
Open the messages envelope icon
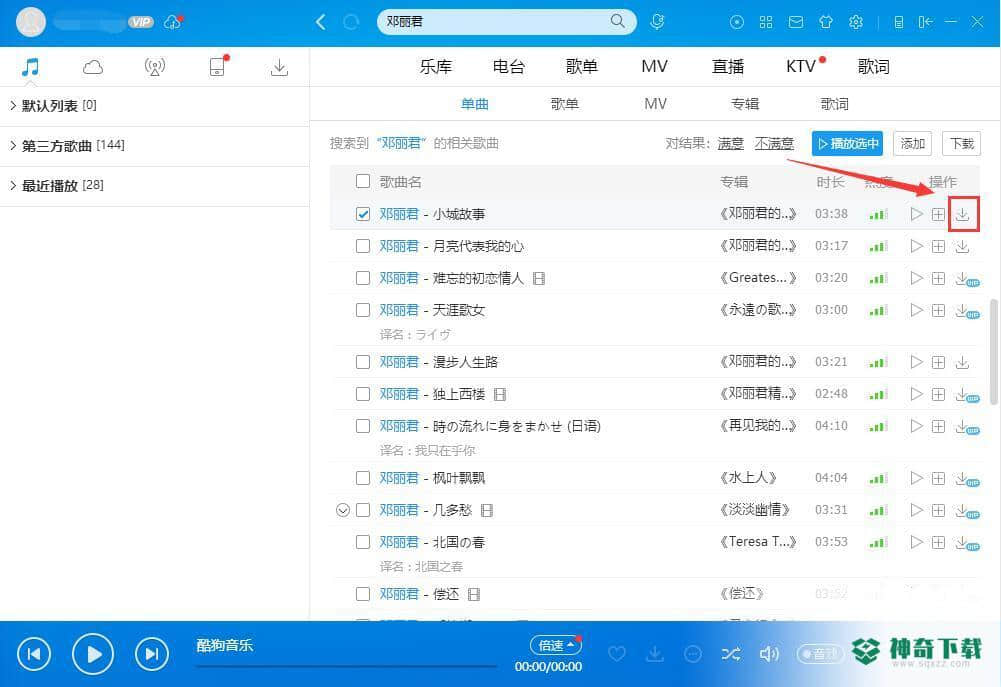click(795, 22)
